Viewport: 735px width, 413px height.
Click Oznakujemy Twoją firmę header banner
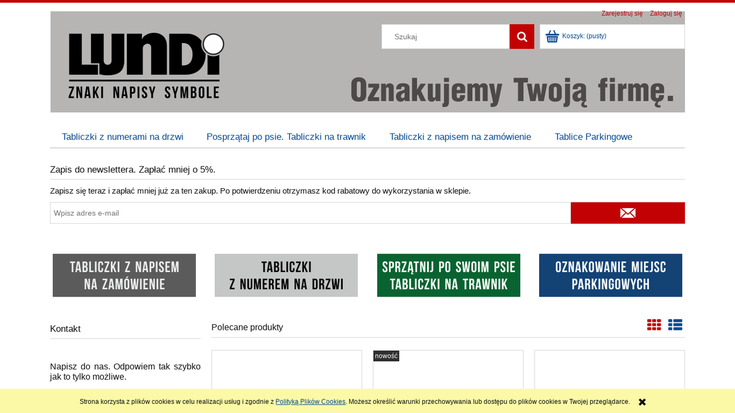(x=512, y=90)
